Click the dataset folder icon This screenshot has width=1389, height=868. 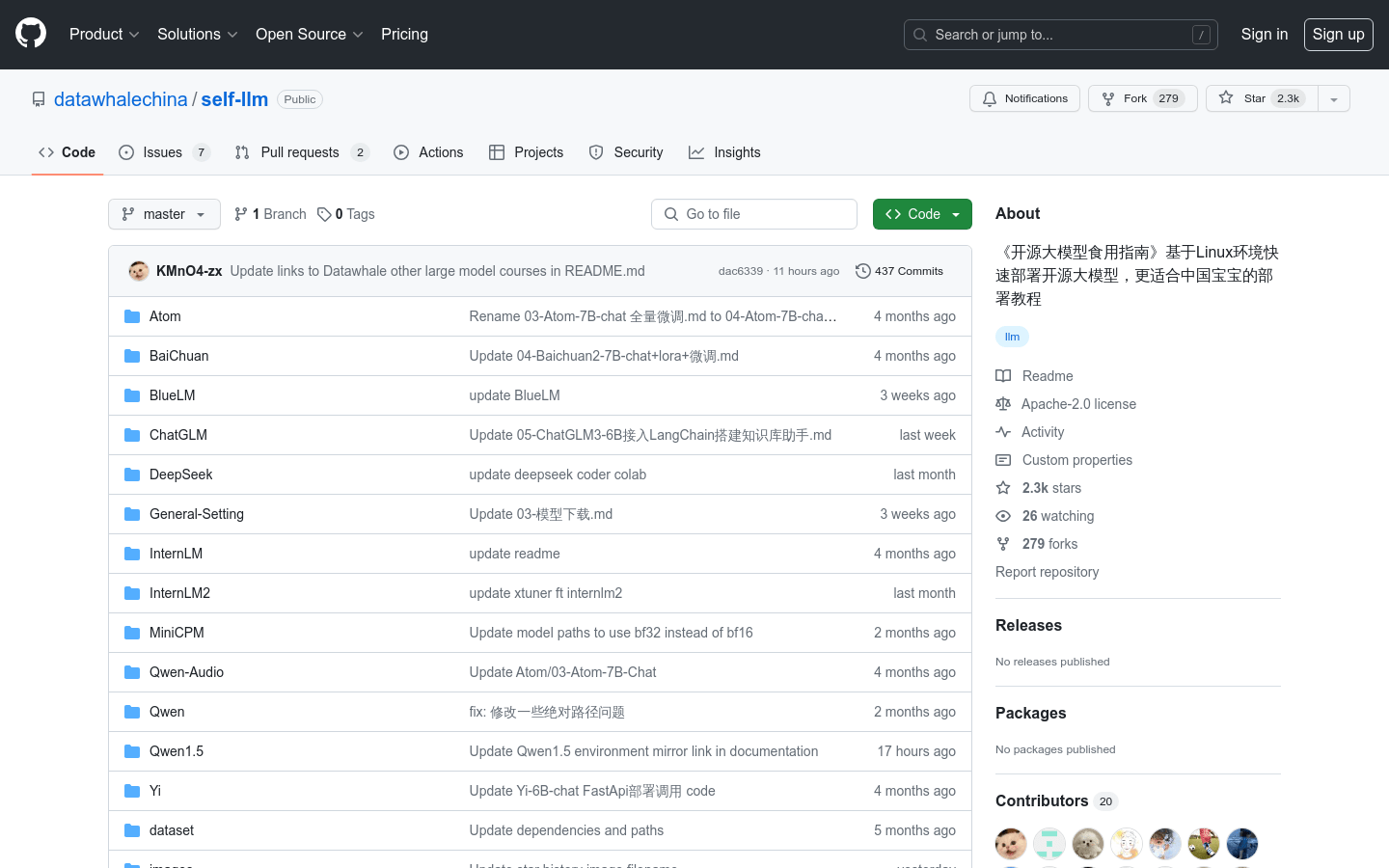tap(132, 830)
